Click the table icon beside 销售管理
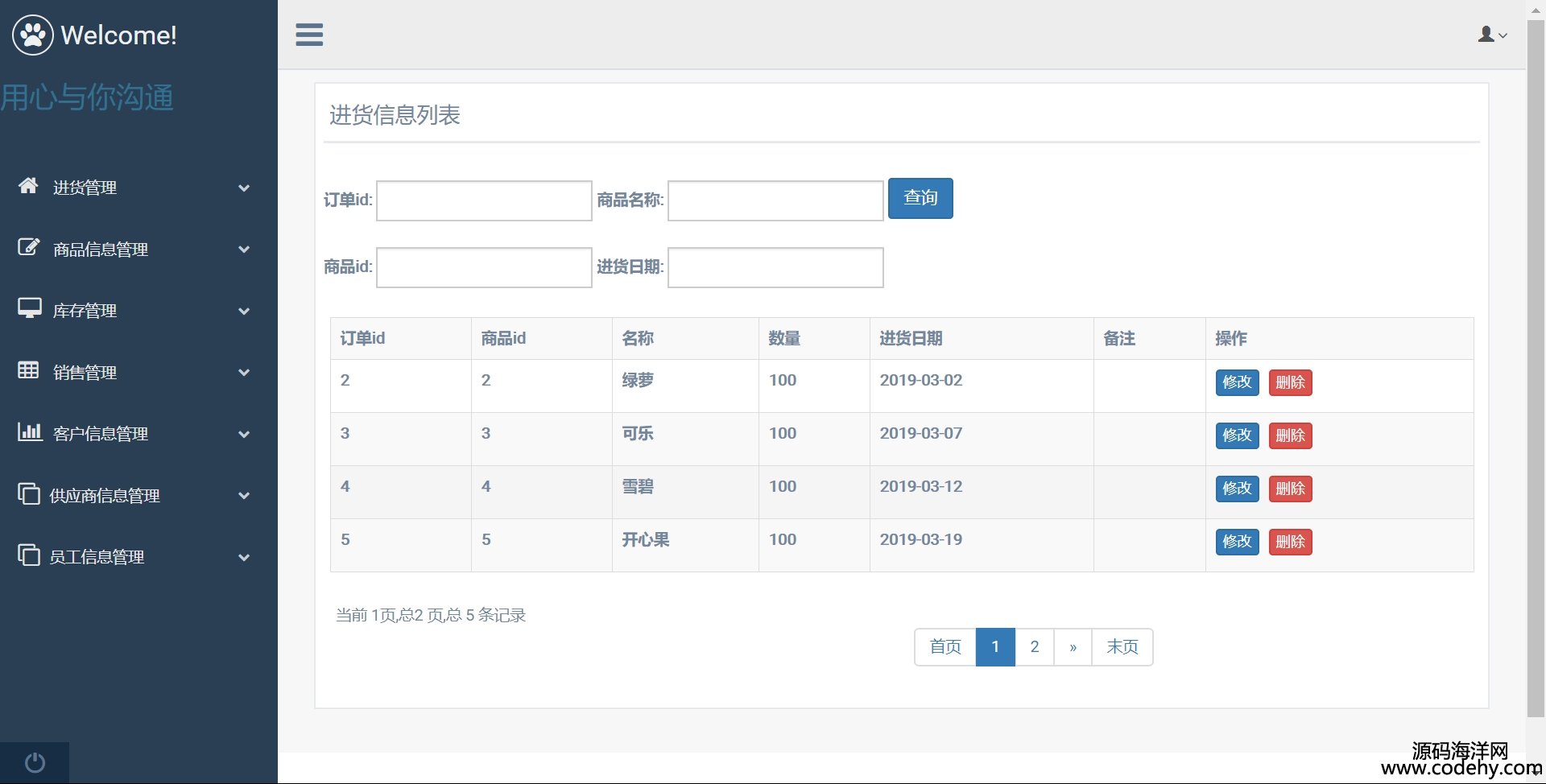This screenshot has height=784, width=1546. tap(28, 370)
